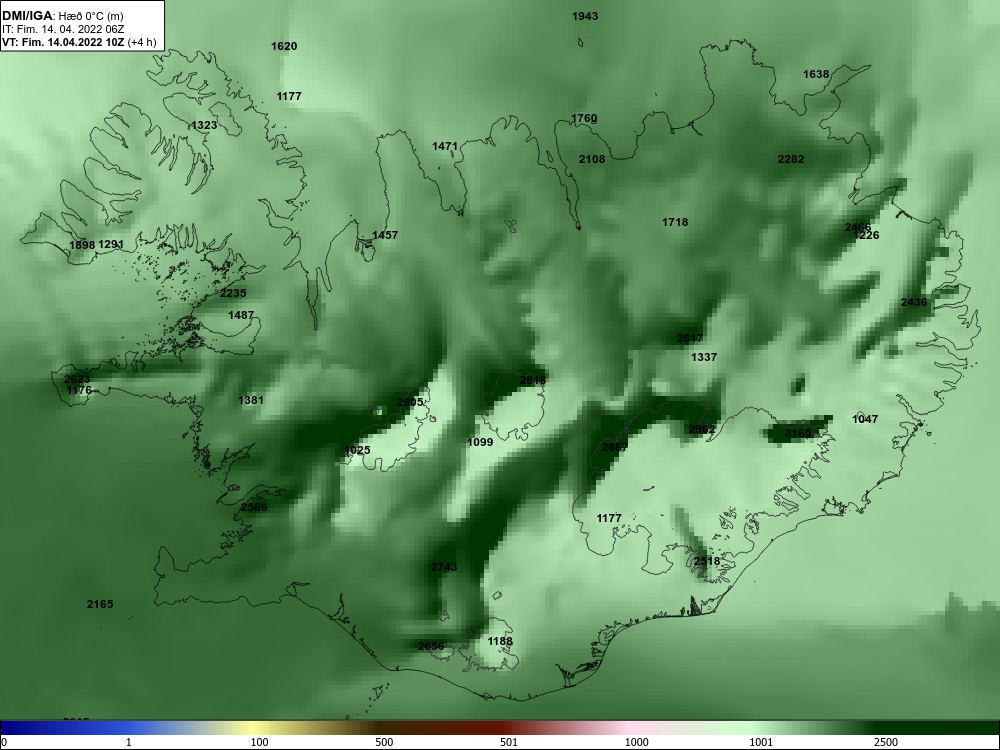Select the 1337 value
Viewport: 1000px width, 750px height.
[704, 357]
